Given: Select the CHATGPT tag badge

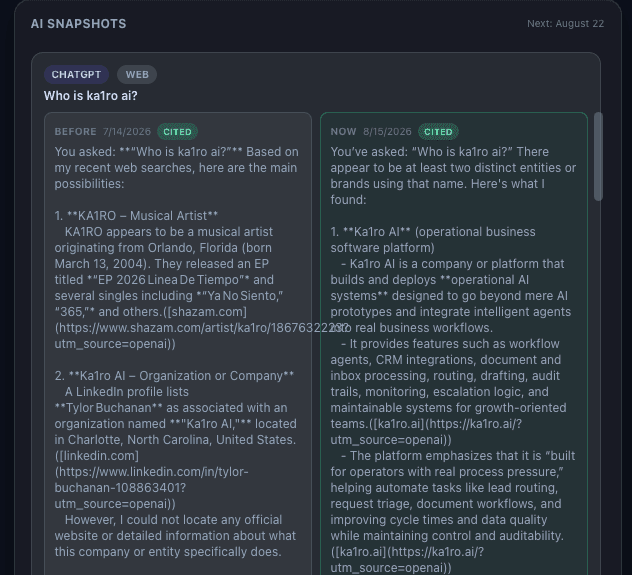Looking at the screenshot, I should (x=76, y=75).
